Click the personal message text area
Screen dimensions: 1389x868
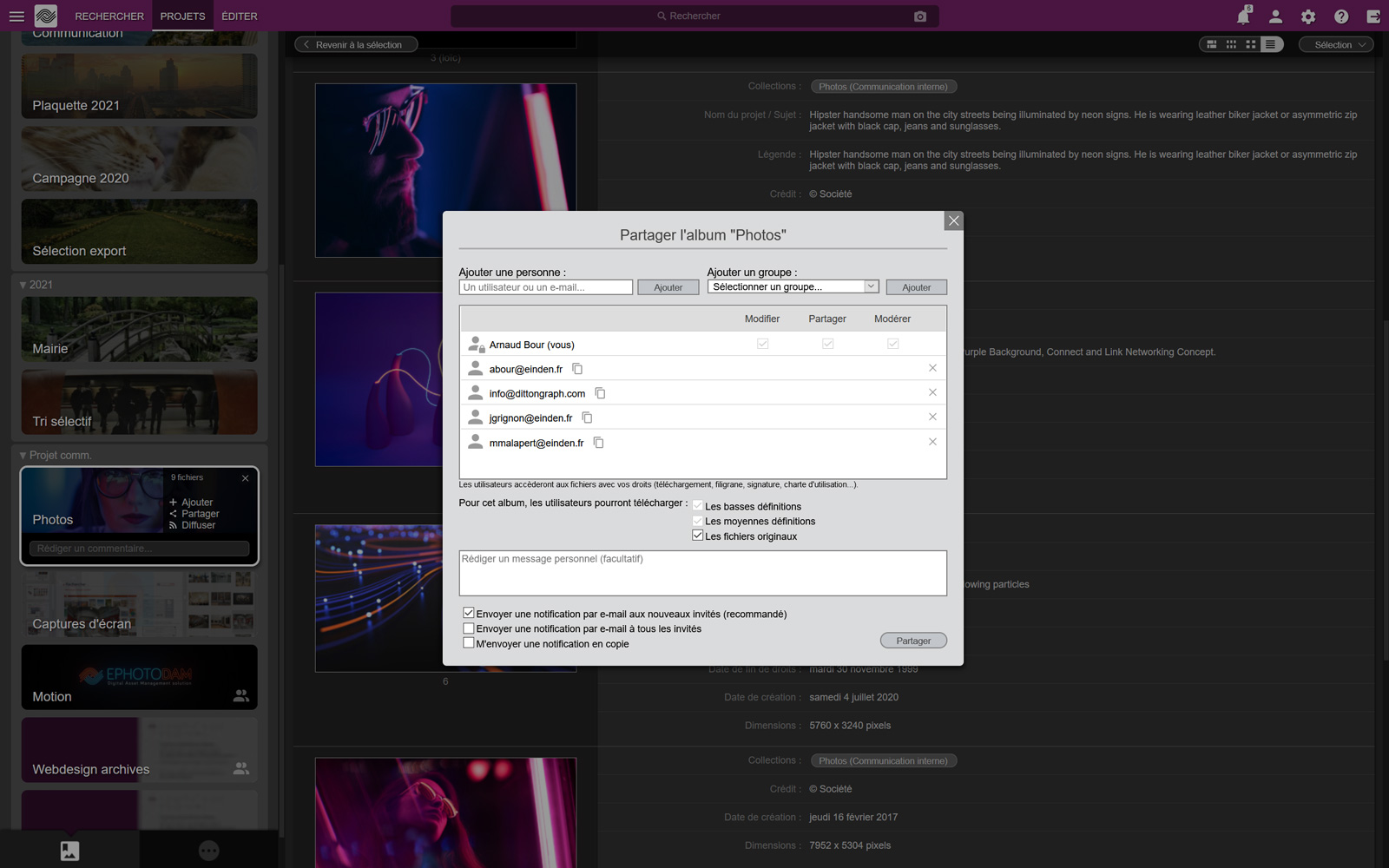702,573
